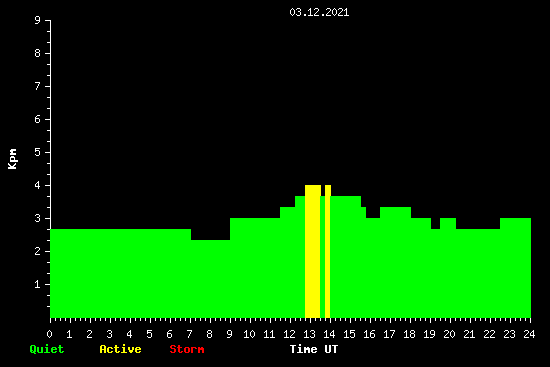Click y-axis value 1
The image size is (550, 367).
point(38,284)
